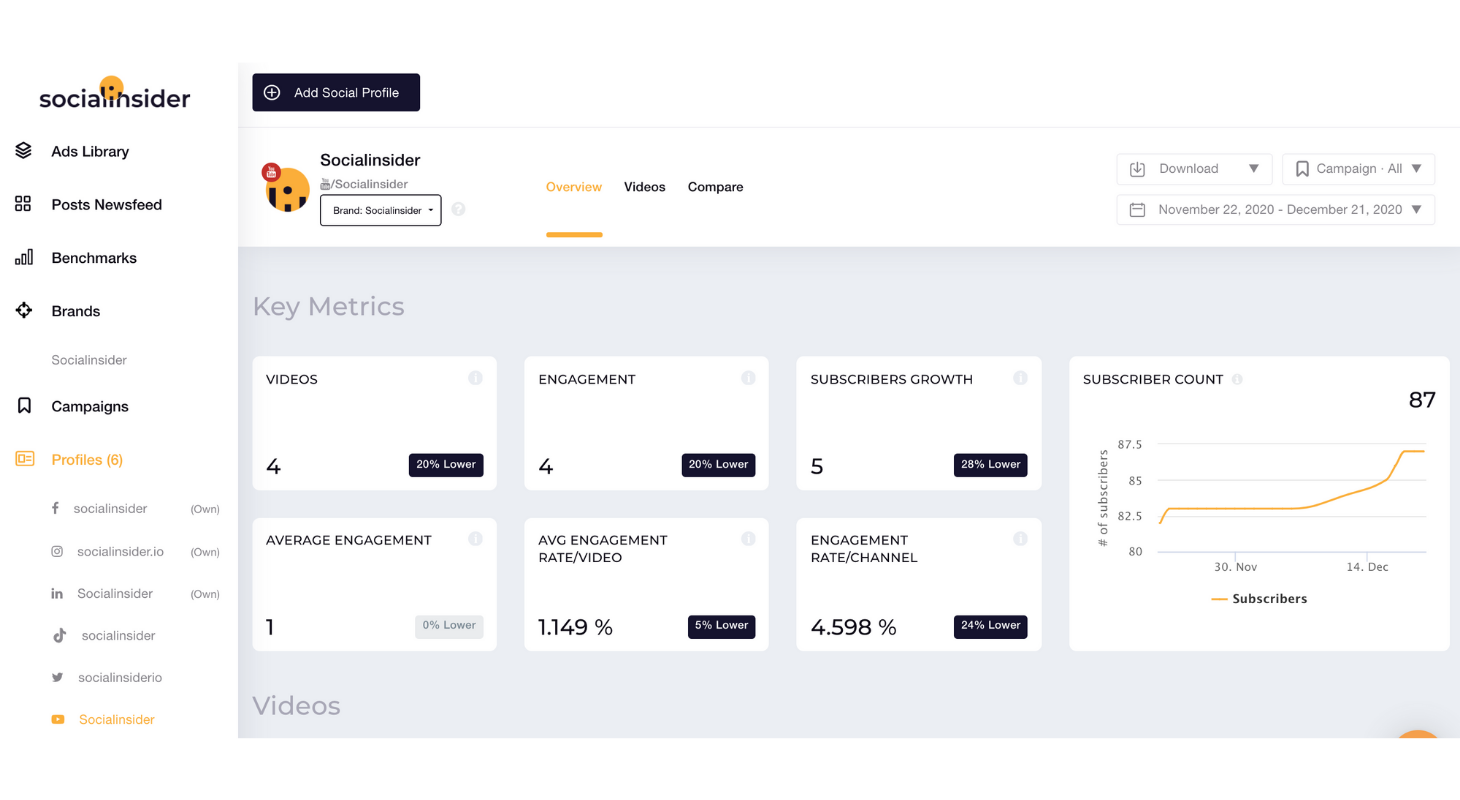The image size is (1460, 800).
Task: Open the Ads Library layers icon
Action: tap(24, 151)
